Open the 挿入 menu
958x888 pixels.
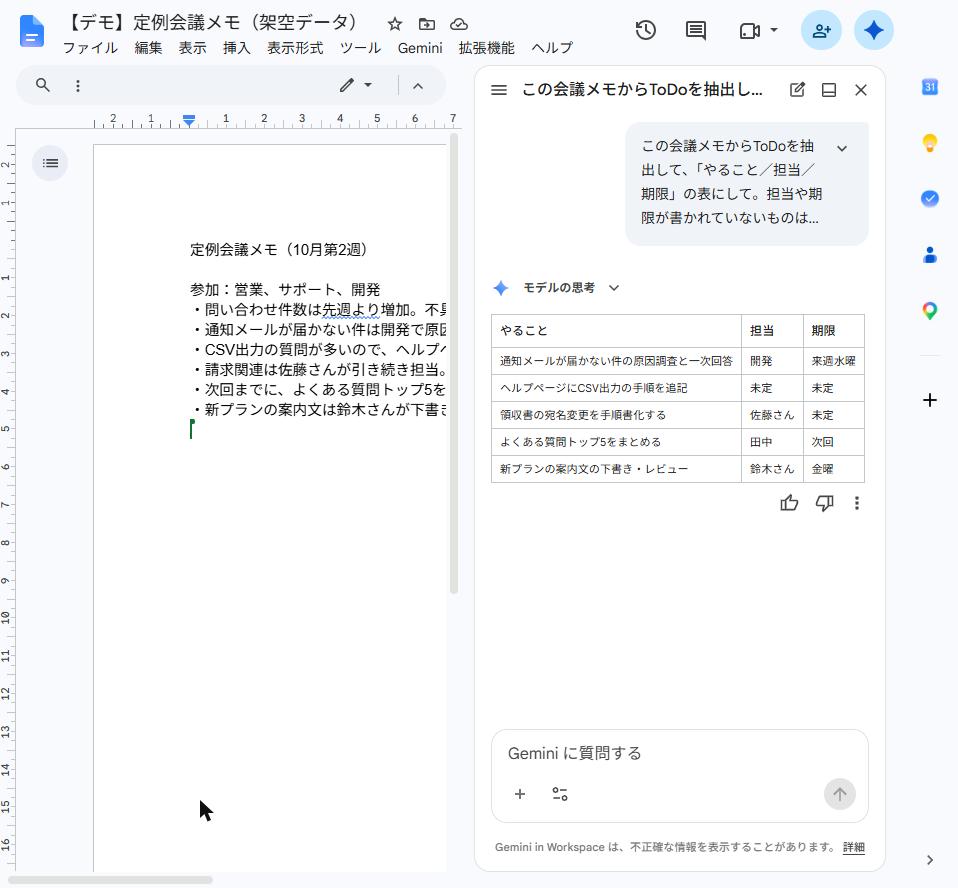point(236,48)
